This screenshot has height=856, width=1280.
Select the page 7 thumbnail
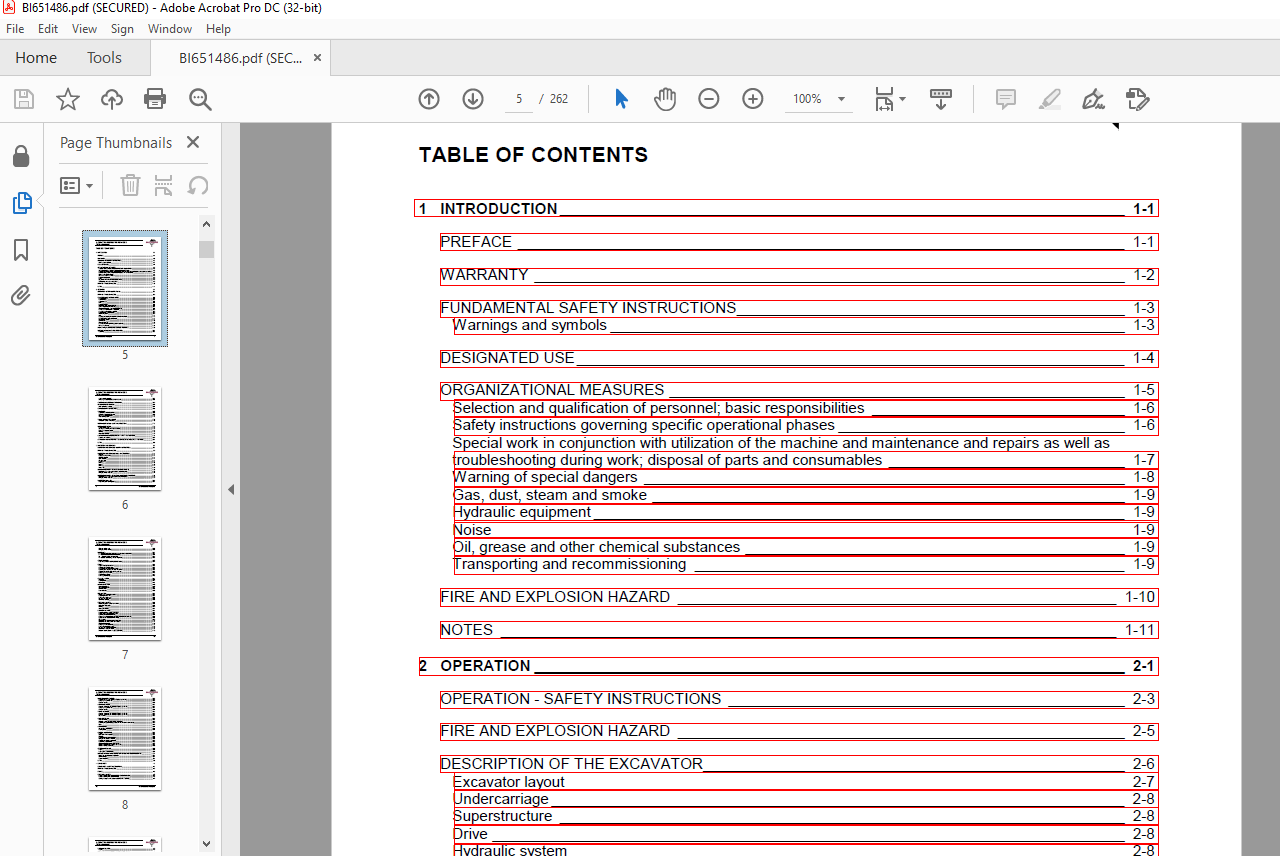[x=125, y=588]
